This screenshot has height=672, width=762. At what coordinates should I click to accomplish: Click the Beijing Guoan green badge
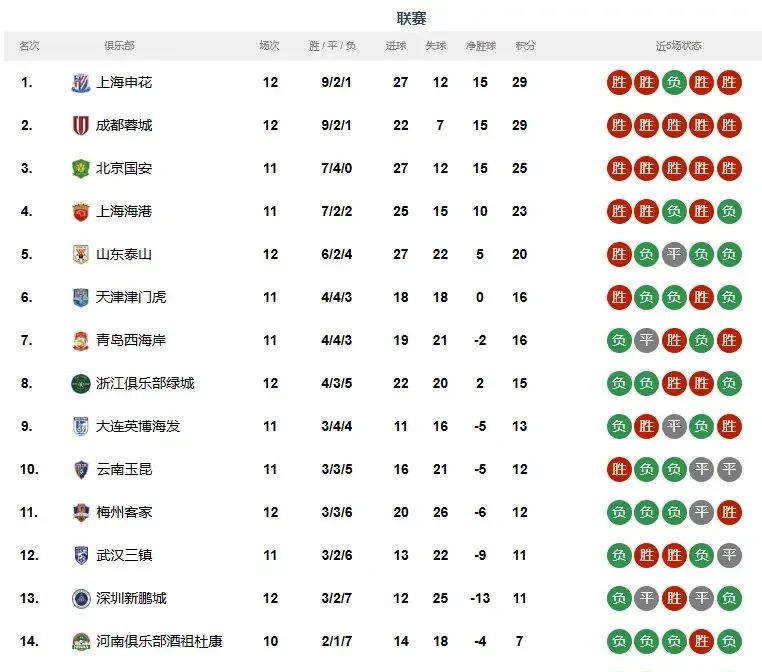81,169
